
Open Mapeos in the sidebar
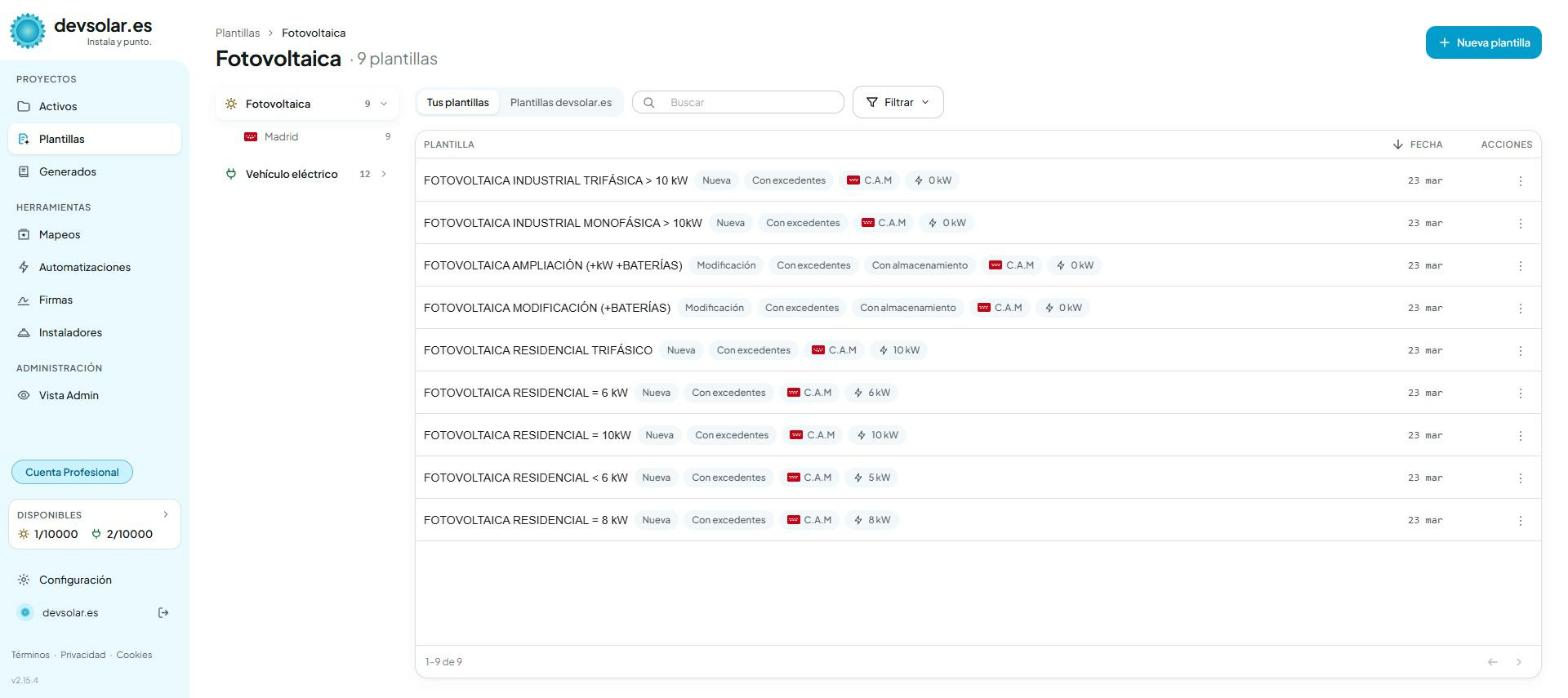[95, 235]
